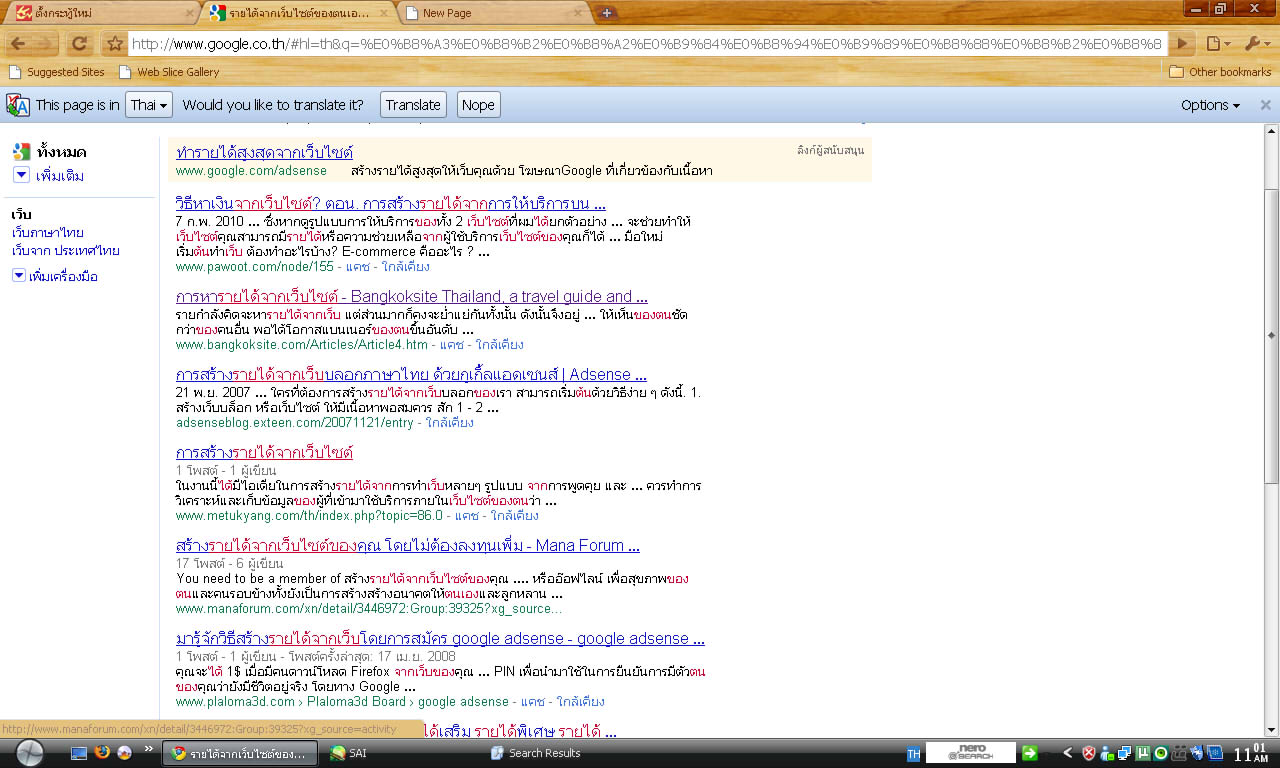Reload the current page
The image size is (1280, 768).
tap(79, 44)
